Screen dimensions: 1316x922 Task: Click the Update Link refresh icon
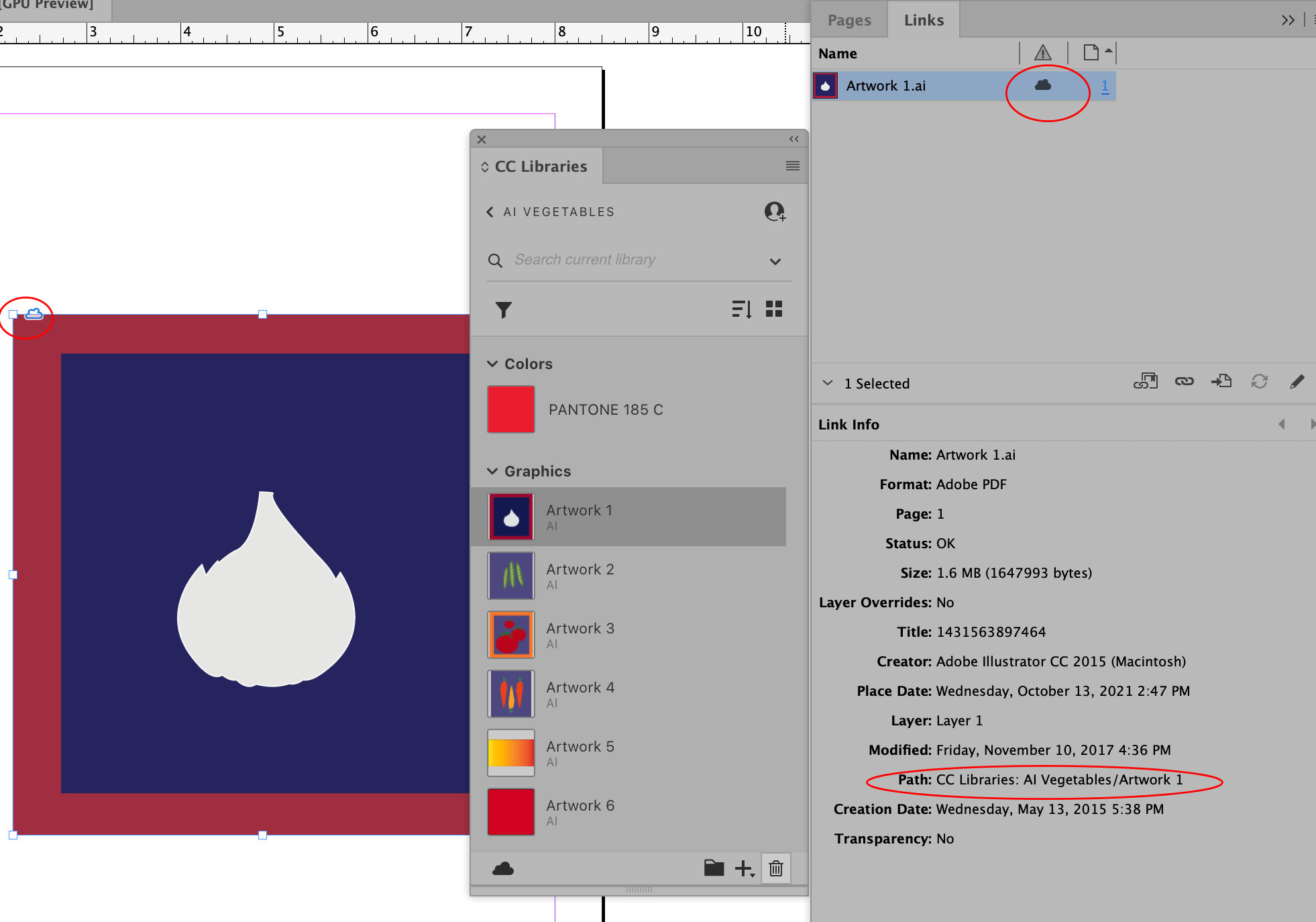pyautogui.click(x=1260, y=381)
